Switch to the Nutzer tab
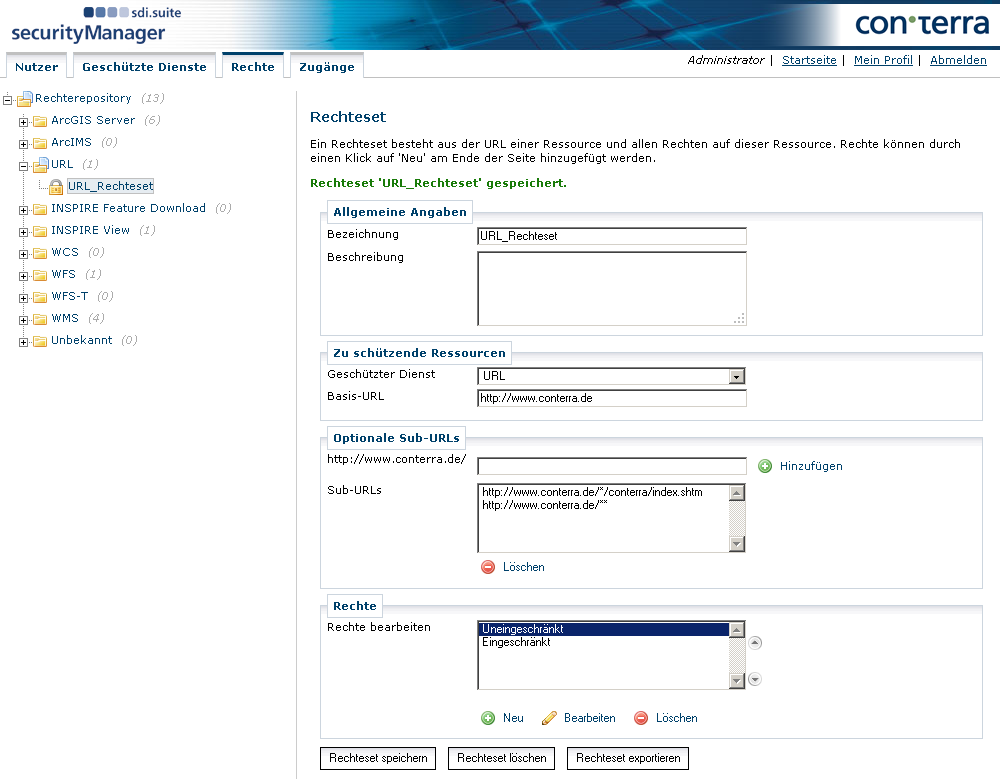The image size is (1000, 779). coord(36,67)
